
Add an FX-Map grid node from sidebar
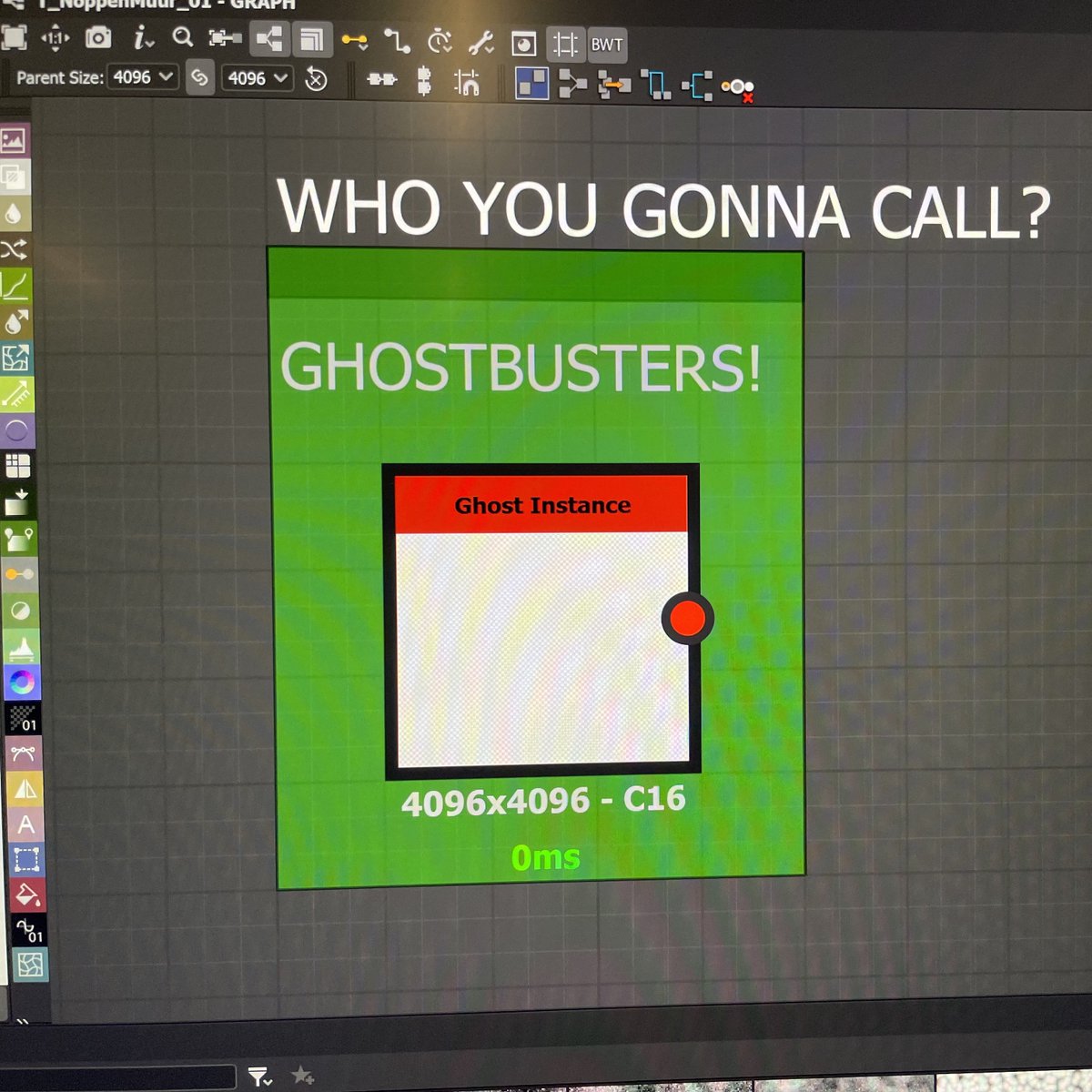pos(17,466)
